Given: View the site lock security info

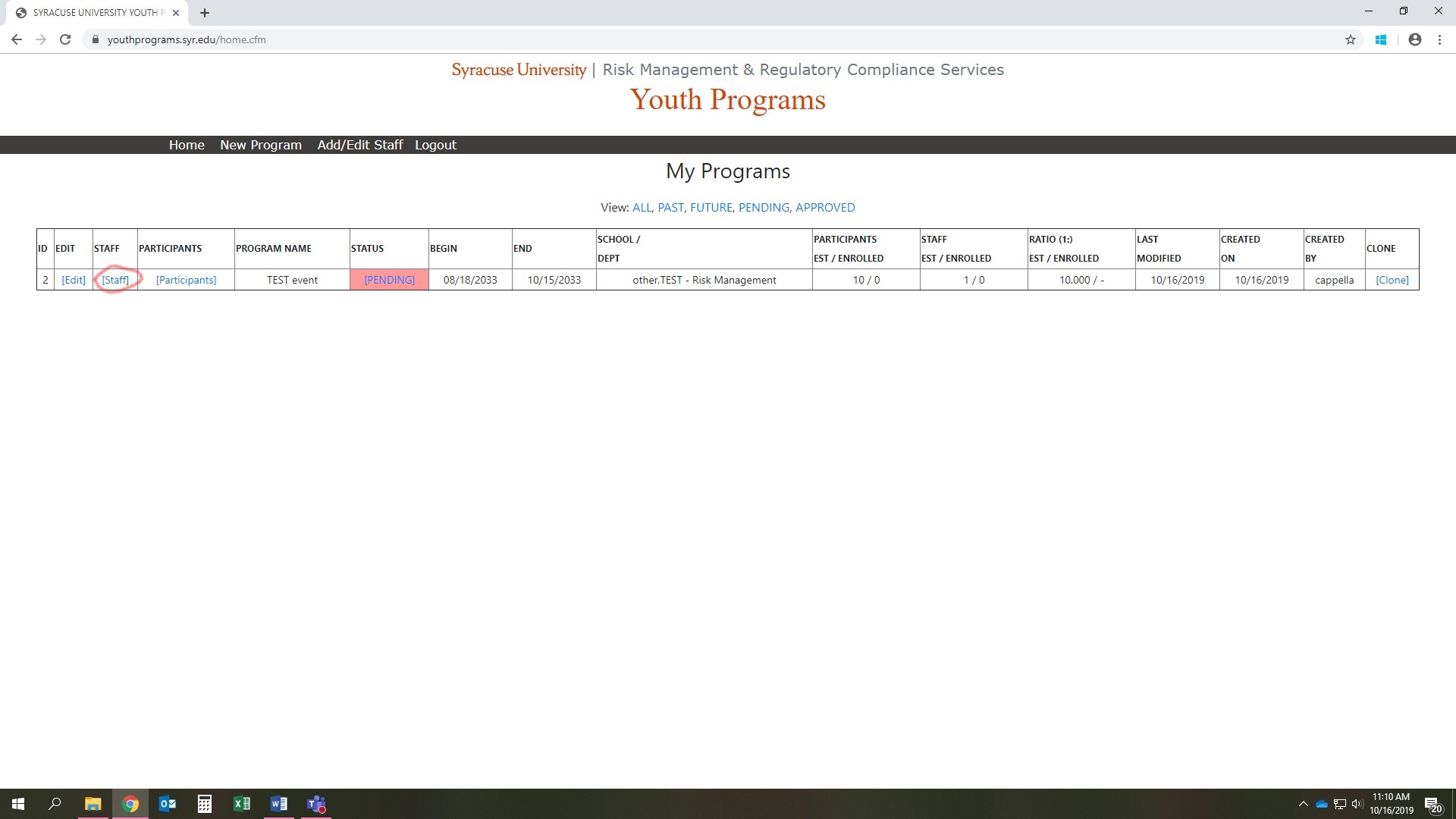Looking at the screenshot, I should click(x=95, y=39).
